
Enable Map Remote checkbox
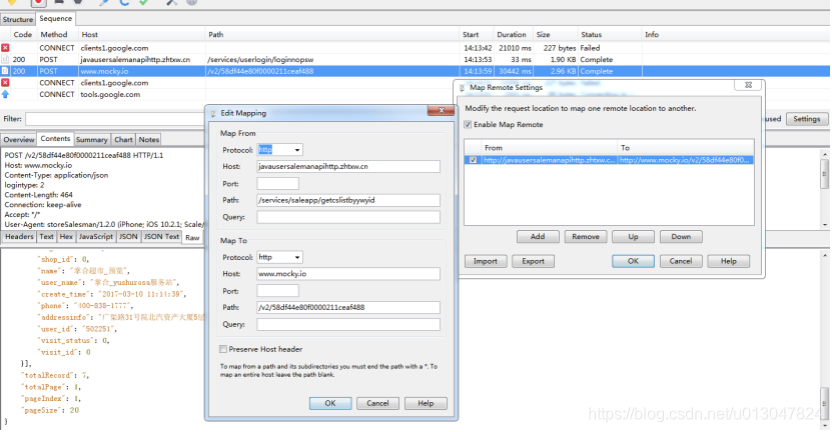pos(467,125)
